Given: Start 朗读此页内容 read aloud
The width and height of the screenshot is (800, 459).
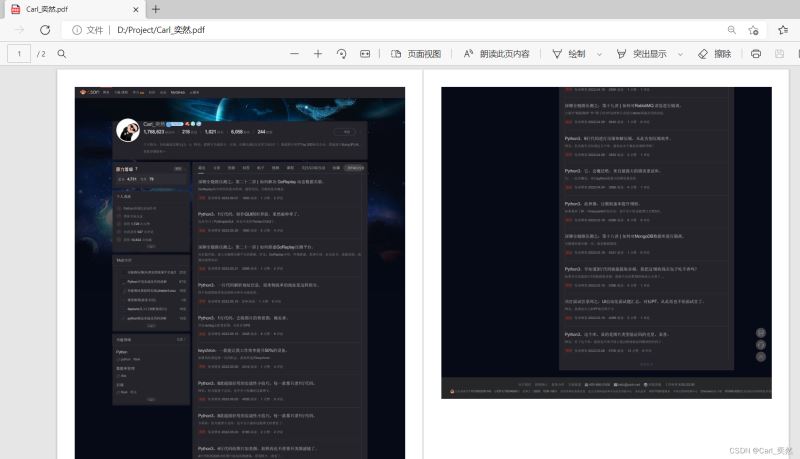Looking at the screenshot, I should point(496,54).
